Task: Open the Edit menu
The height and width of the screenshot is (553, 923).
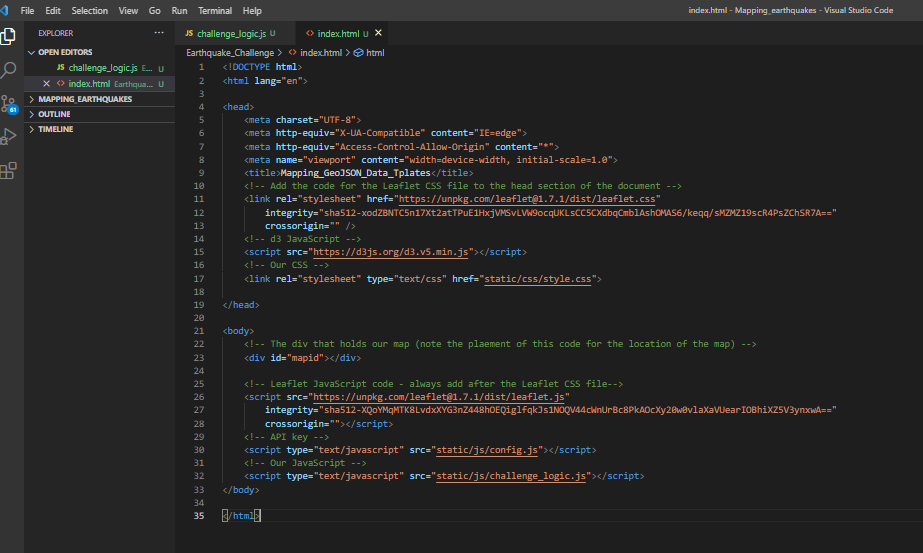Action: 53,11
